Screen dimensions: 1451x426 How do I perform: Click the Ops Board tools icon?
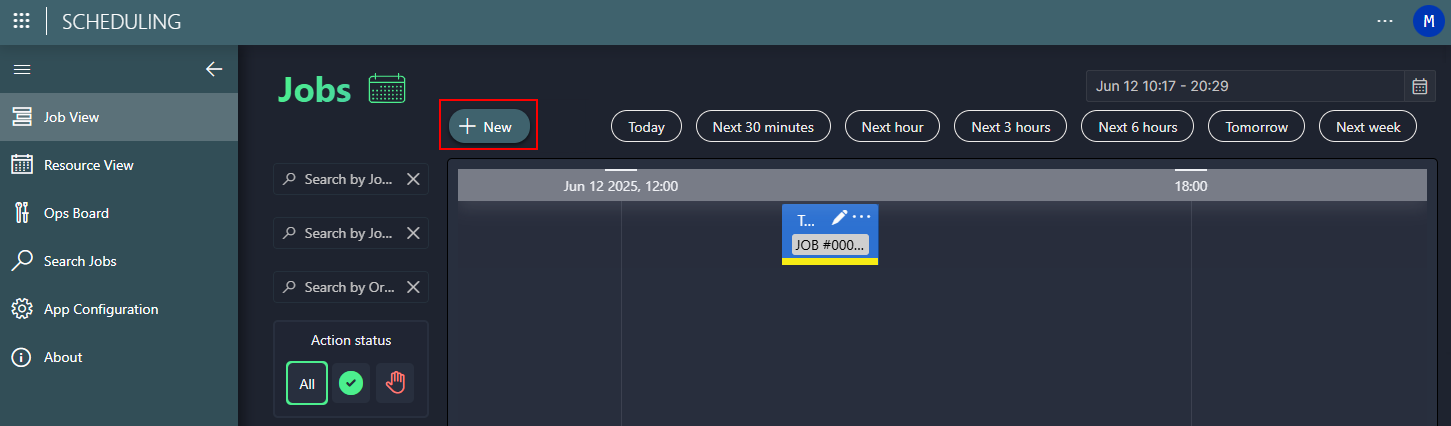pyautogui.click(x=22, y=213)
